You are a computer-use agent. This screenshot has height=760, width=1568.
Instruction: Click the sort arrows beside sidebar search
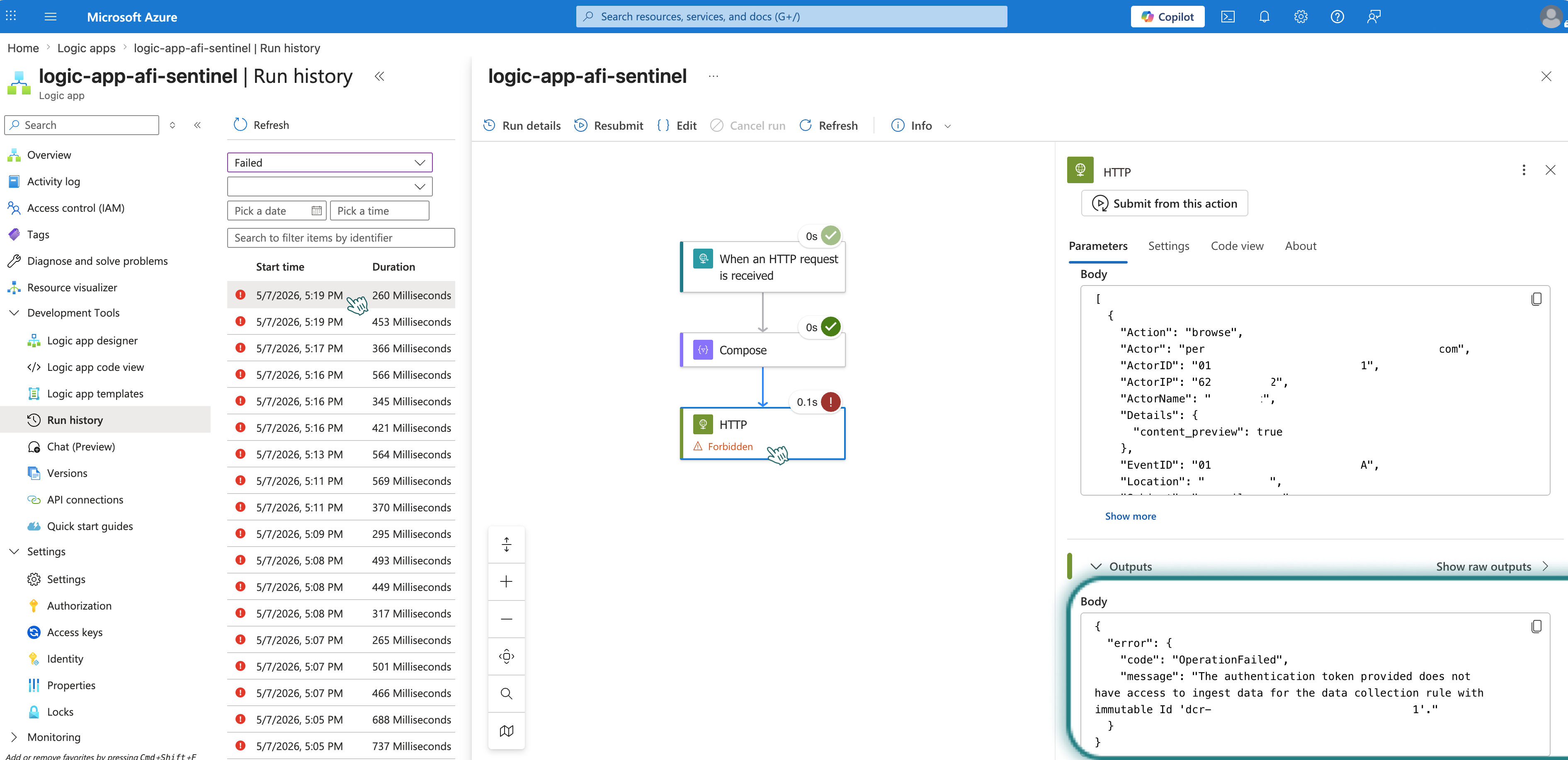pos(172,125)
